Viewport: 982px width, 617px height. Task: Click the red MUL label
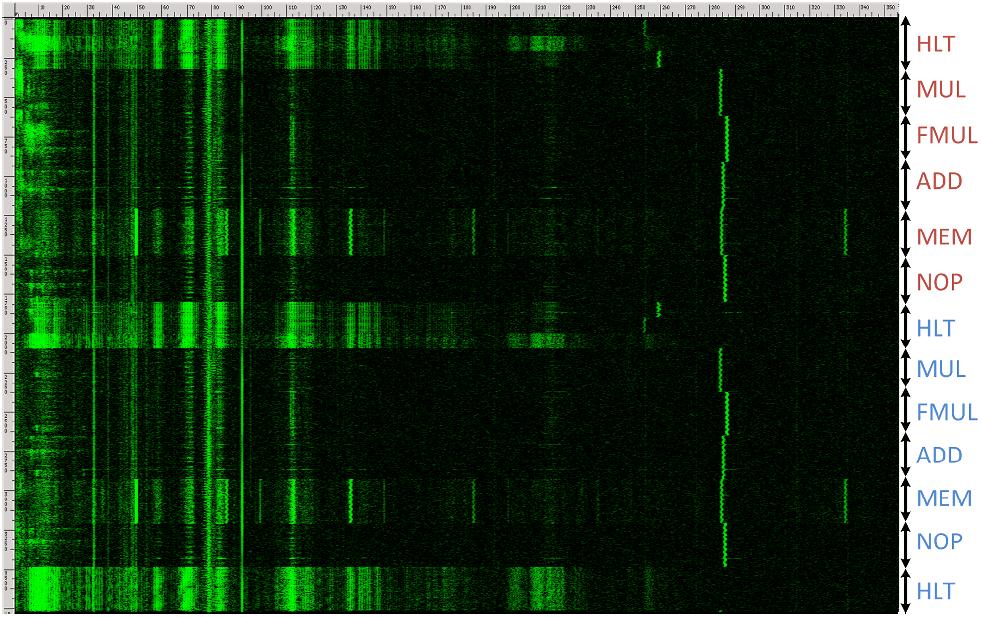point(941,90)
